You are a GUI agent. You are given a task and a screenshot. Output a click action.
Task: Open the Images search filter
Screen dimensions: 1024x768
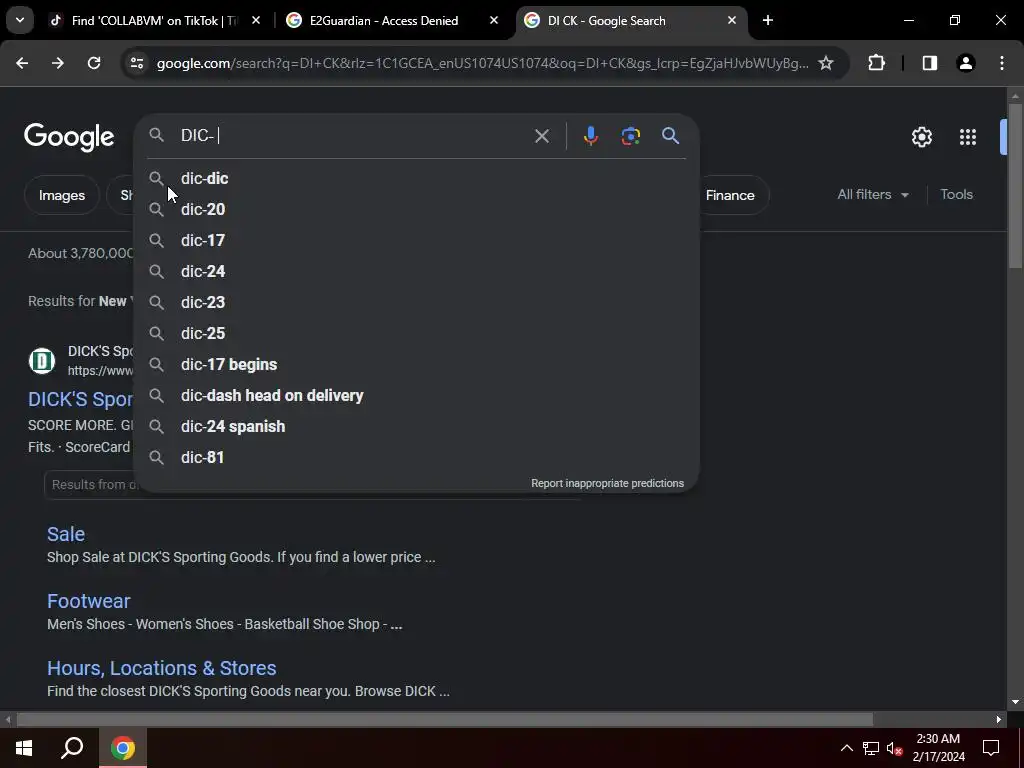point(61,195)
